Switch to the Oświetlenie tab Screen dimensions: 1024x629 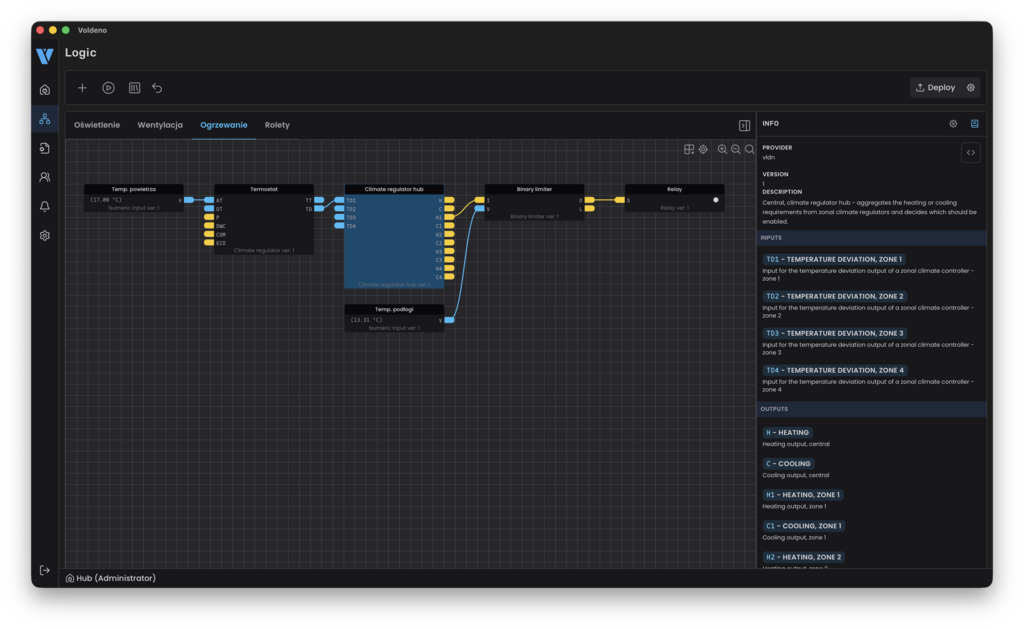point(97,125)
